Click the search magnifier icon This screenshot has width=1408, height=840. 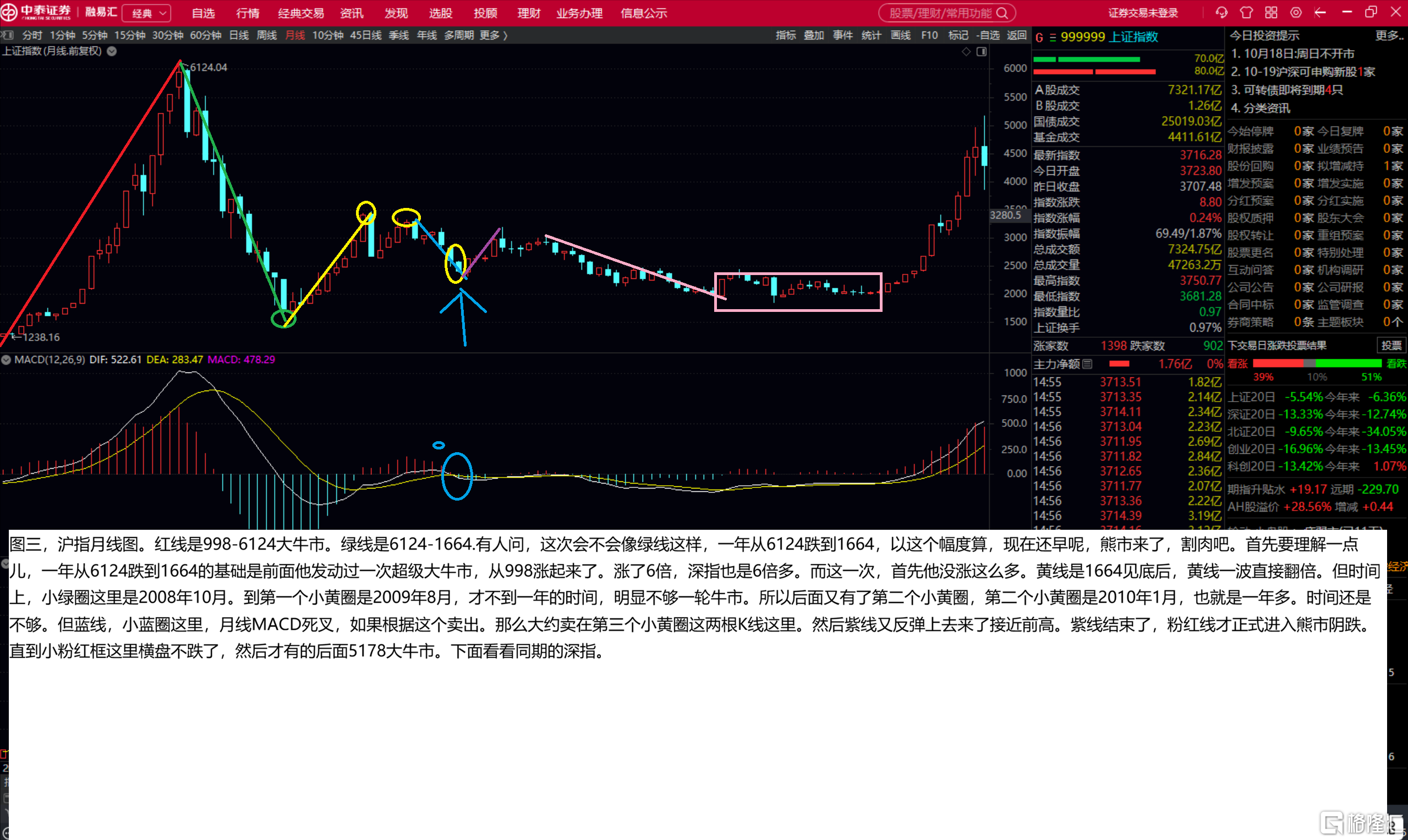(1002, 13)
